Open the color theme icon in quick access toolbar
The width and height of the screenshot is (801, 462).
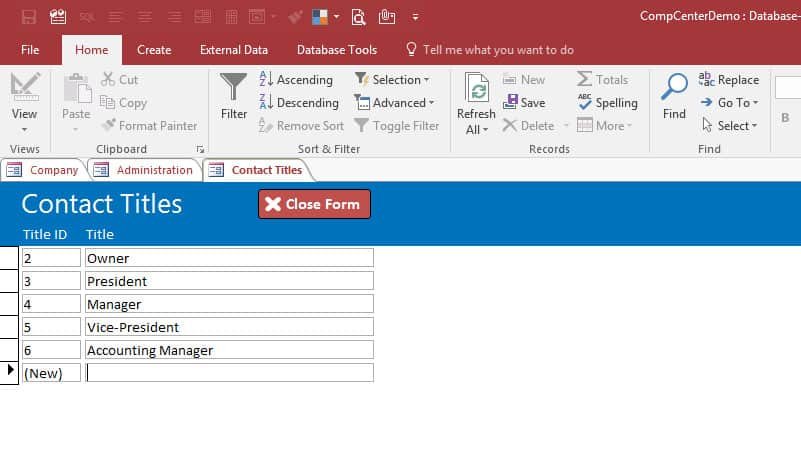[x=320, y=17]
